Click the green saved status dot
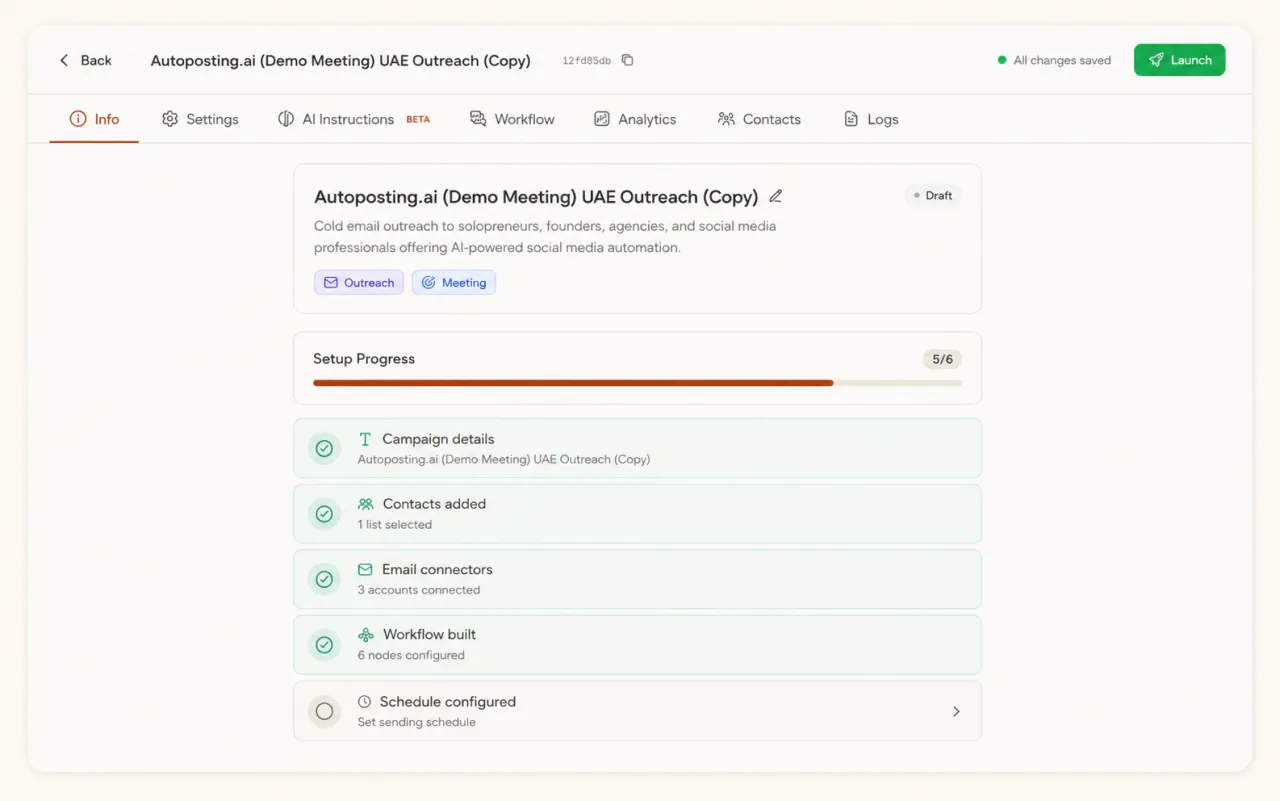The height and width of the screenshot is (801, 1280). [1002, 60]
